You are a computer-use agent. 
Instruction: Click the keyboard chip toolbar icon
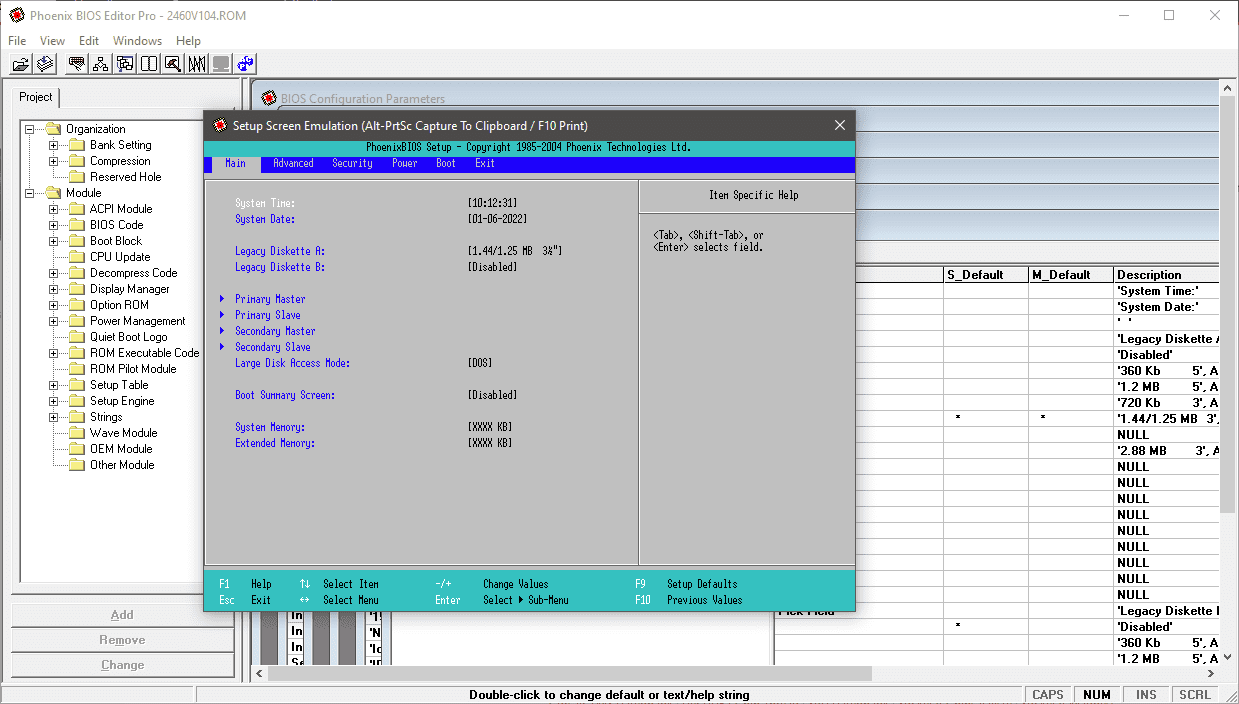76,64
